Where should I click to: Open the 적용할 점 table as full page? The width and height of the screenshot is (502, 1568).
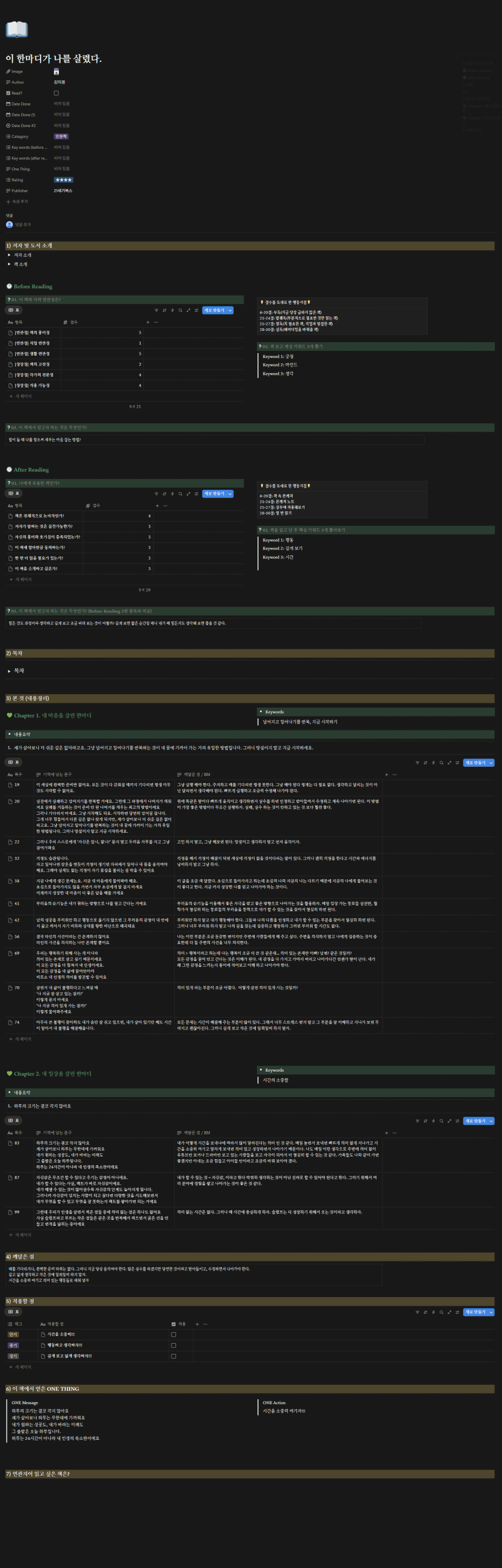point(449,1312)
